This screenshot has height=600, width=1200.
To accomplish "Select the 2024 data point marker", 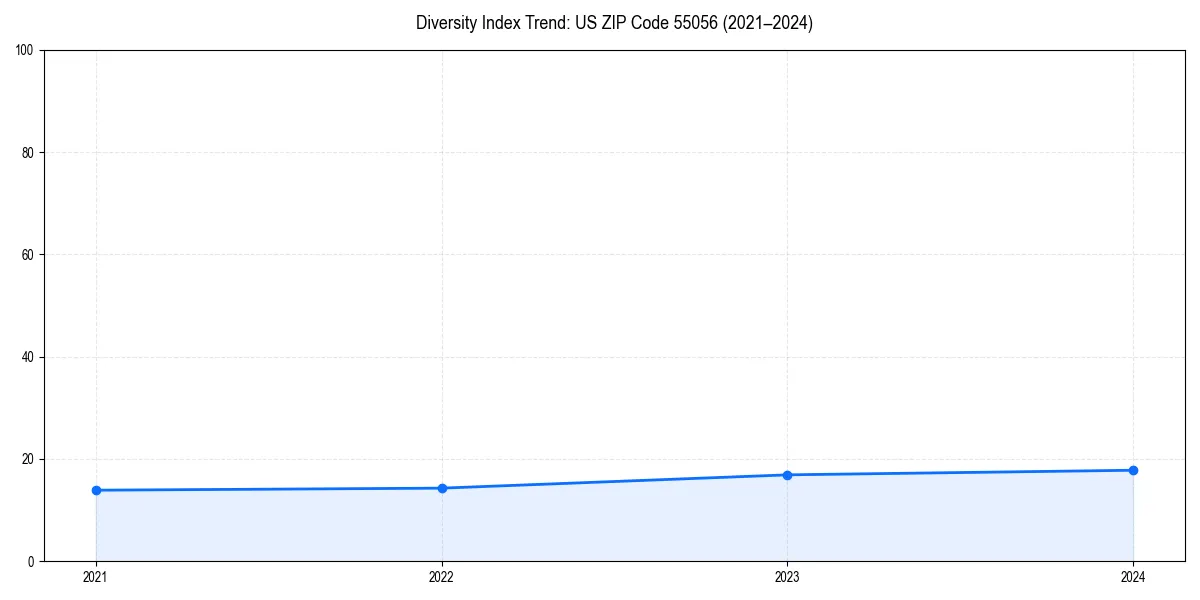I will pos(1133,469).
